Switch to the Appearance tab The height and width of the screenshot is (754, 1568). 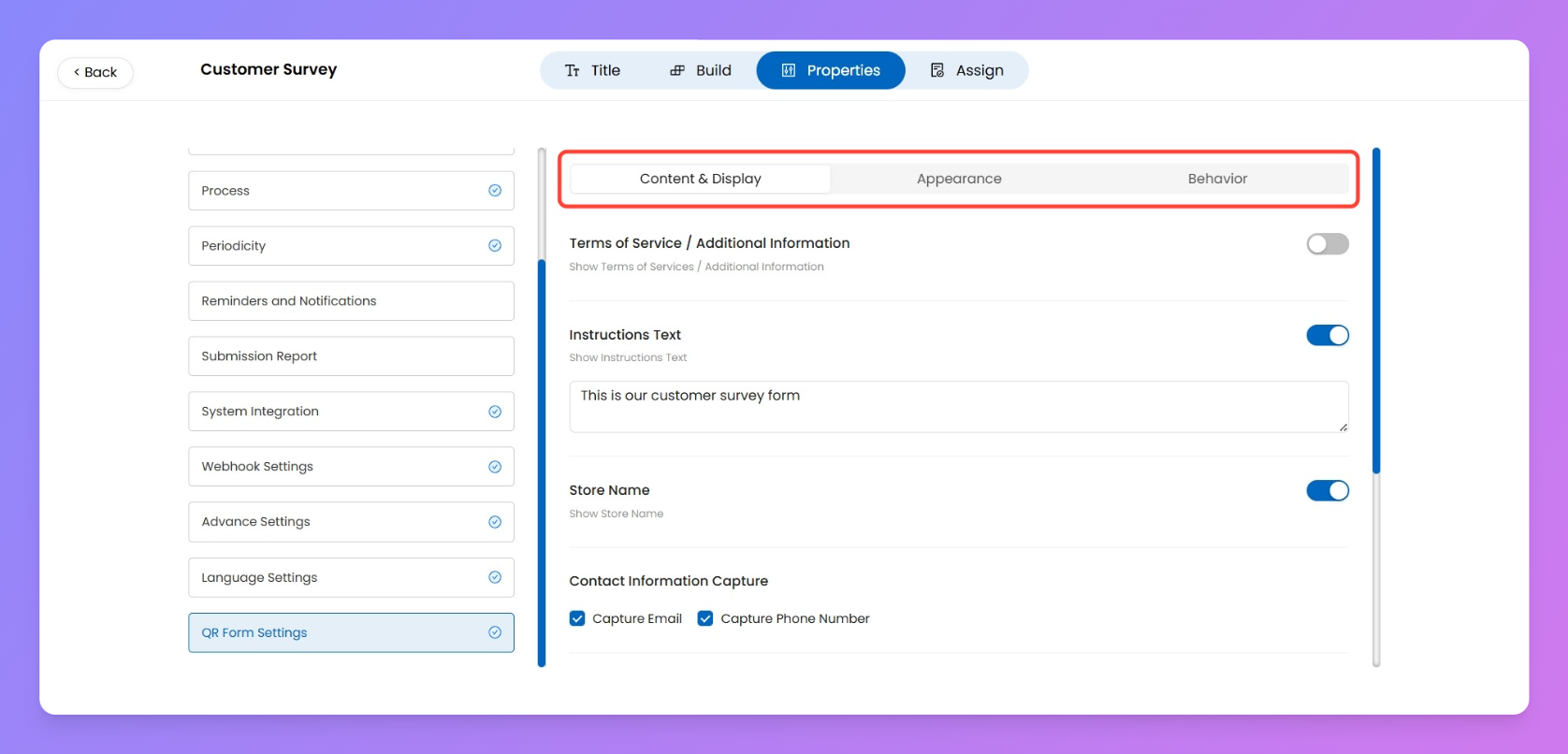(958, 179)
